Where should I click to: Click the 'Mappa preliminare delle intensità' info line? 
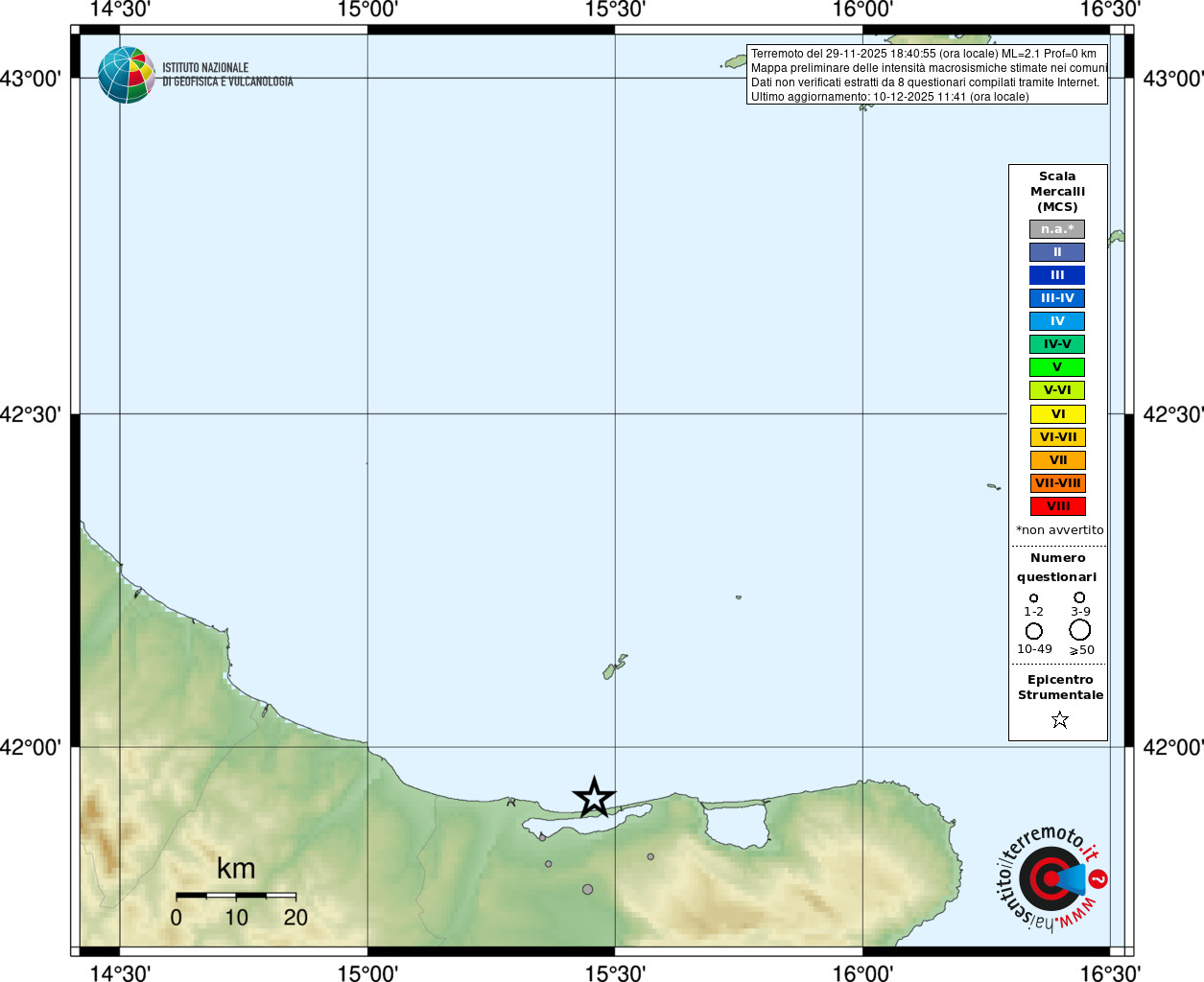point(929,68)
